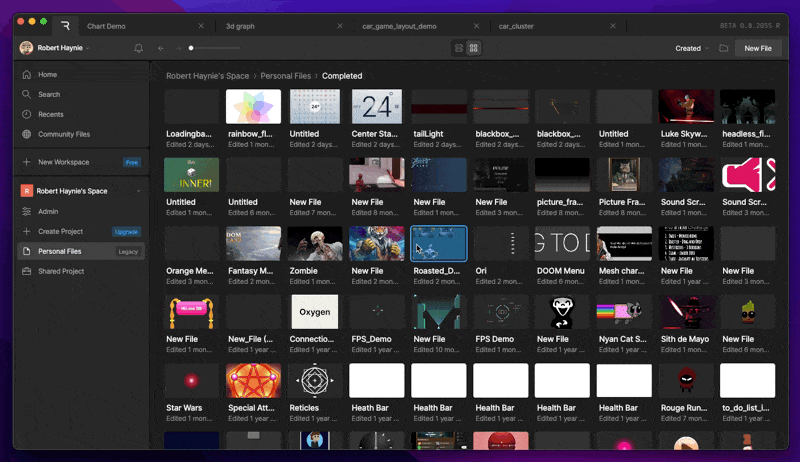Collapse the Robert Haynie's Space section
This screenshot has width=800, height=462.
click(138, 191)
